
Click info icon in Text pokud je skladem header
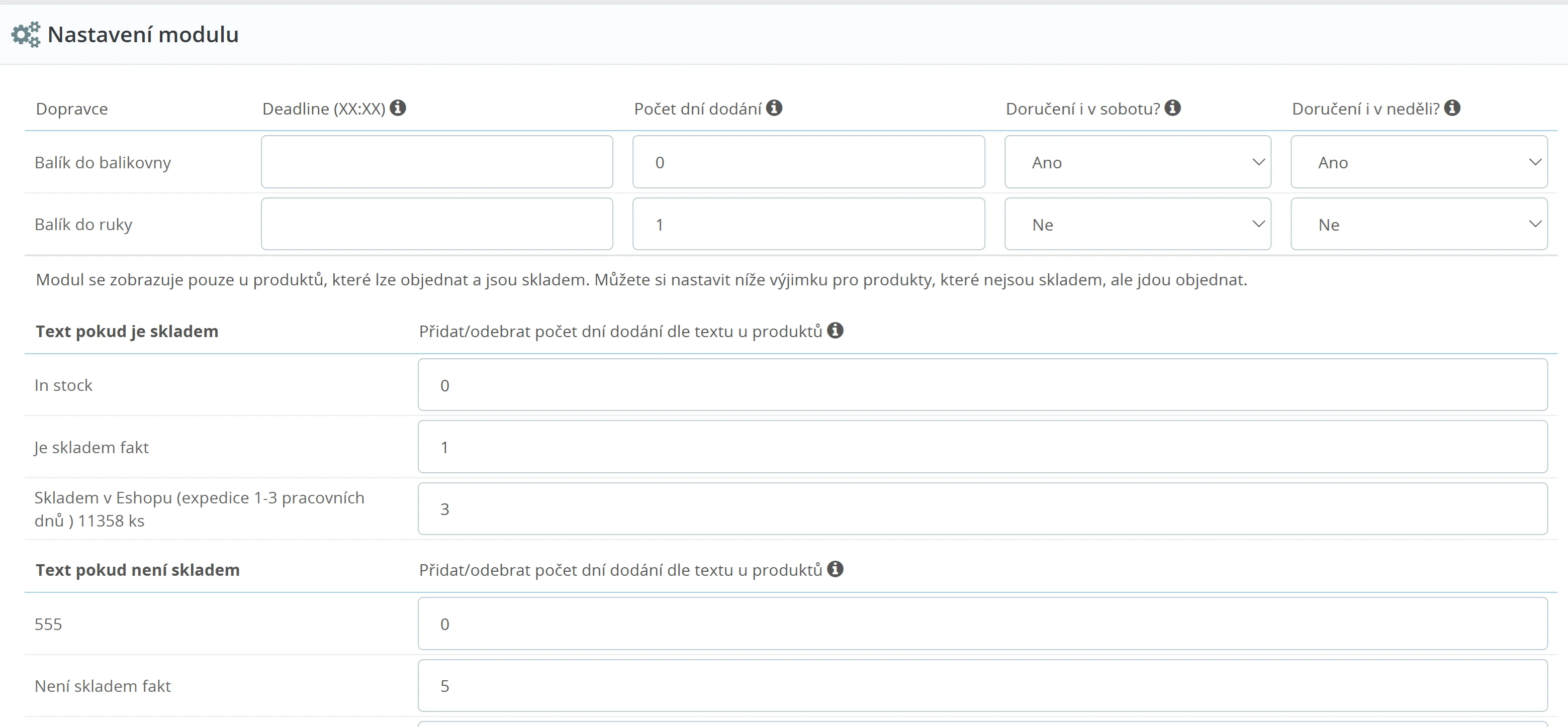[835, 331]
